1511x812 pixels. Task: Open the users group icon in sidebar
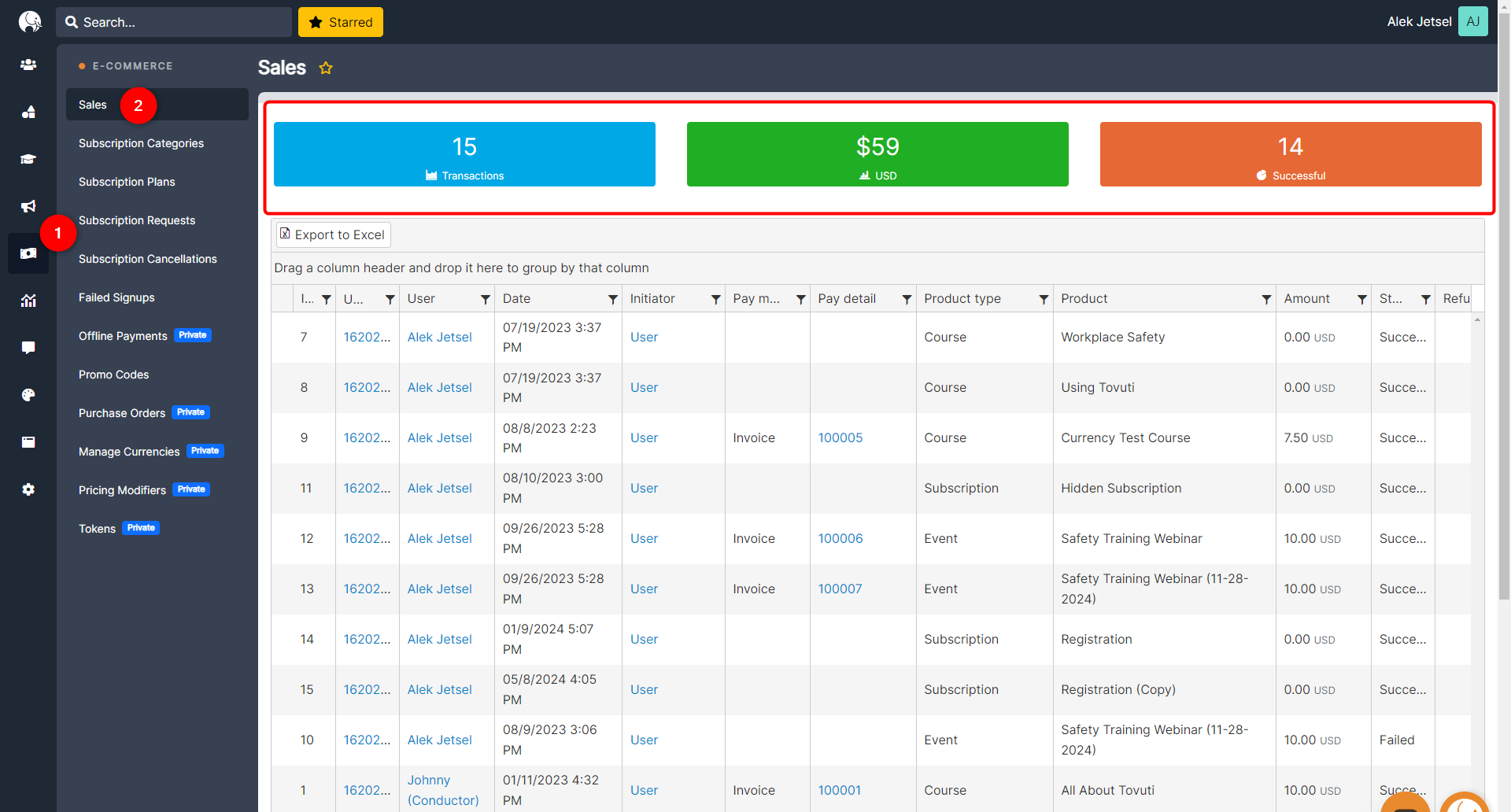[28, 65]
